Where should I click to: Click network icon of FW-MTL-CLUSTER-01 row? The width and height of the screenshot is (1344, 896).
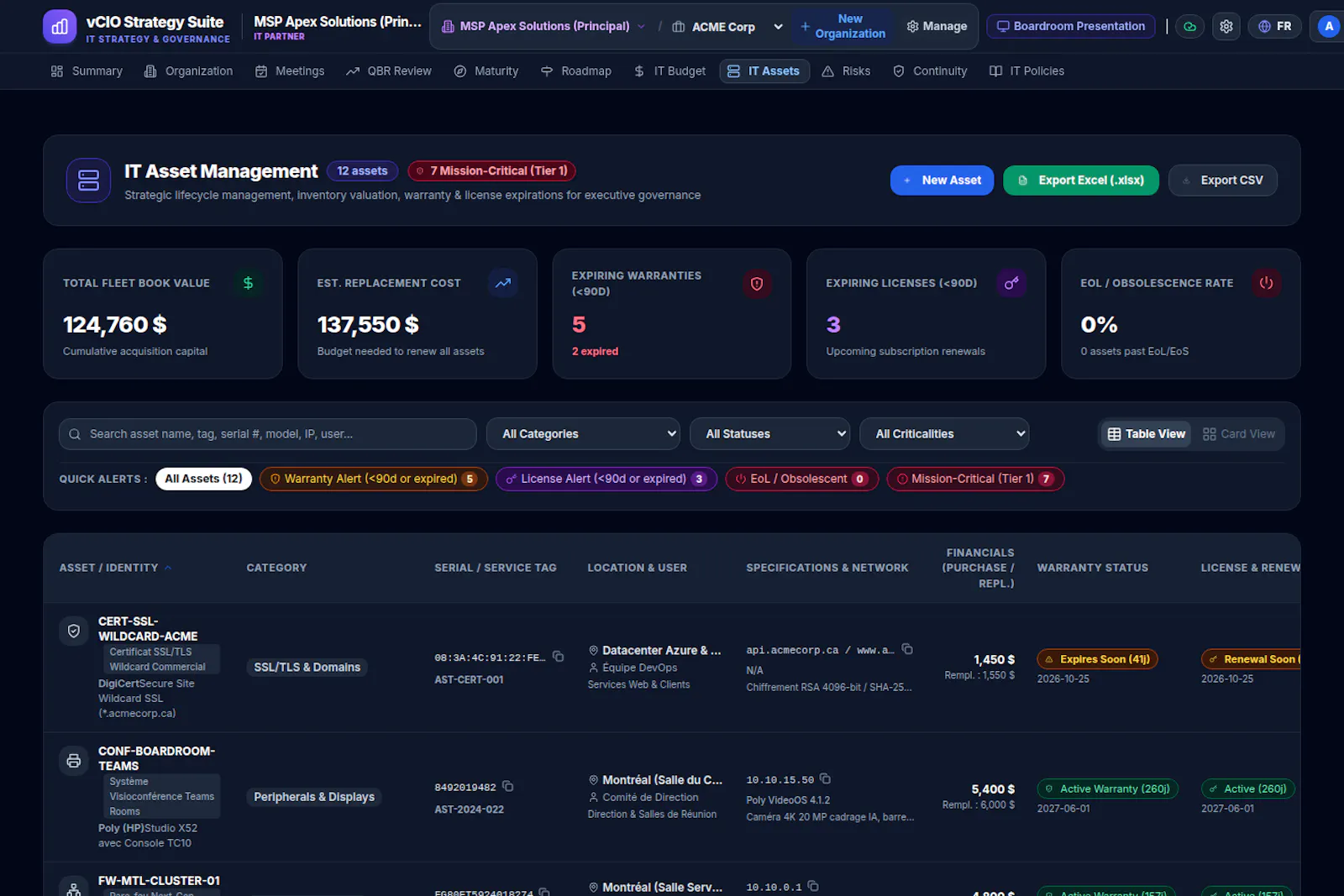pyautogui.click(x=74, y=888)
